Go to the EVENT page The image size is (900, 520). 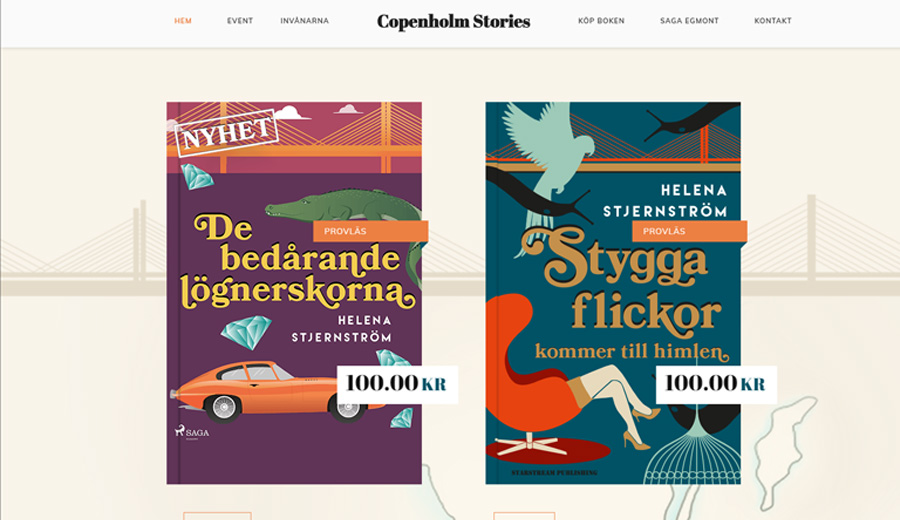(240, 21)
